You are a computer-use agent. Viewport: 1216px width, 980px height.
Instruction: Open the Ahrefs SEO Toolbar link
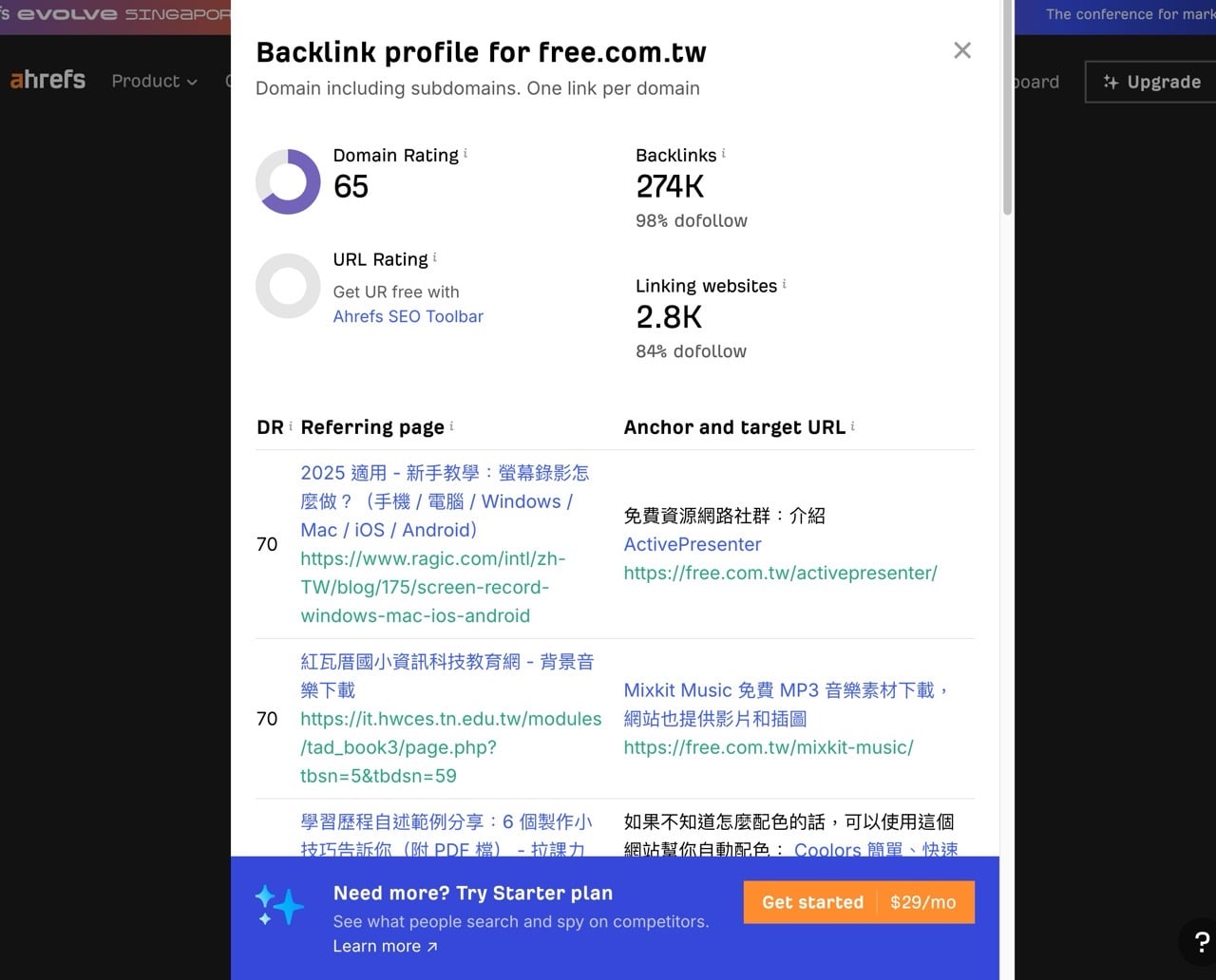(x=408, y=316)
